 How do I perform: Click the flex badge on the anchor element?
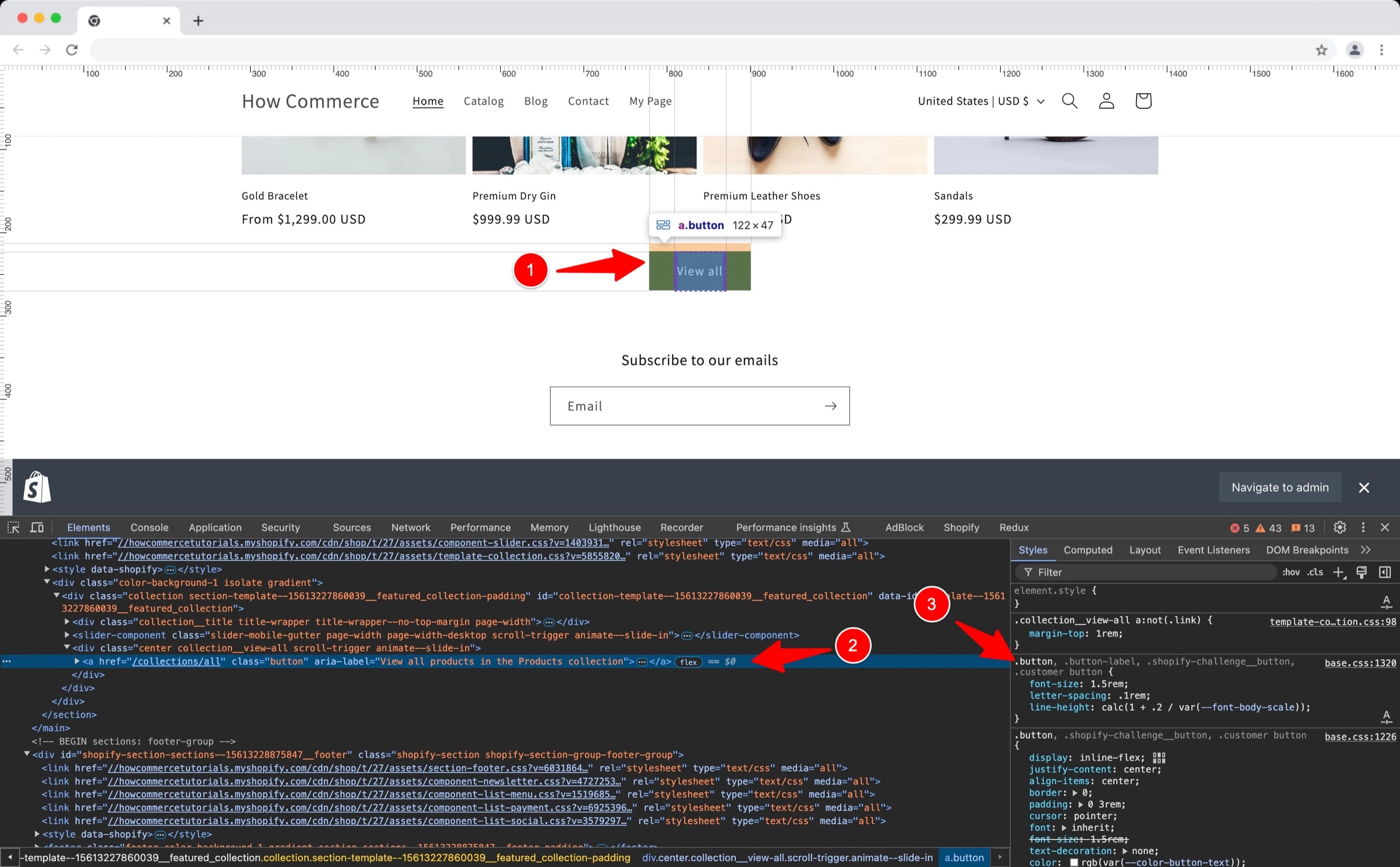click(x=688, y=662)
